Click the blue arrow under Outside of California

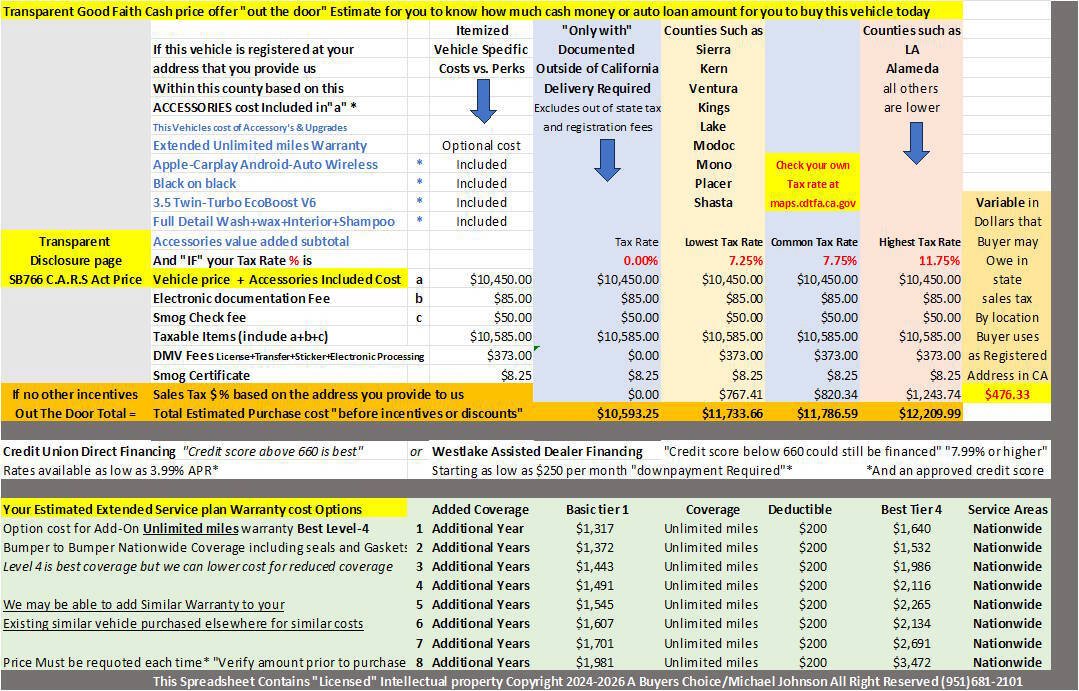pos(607,160)
